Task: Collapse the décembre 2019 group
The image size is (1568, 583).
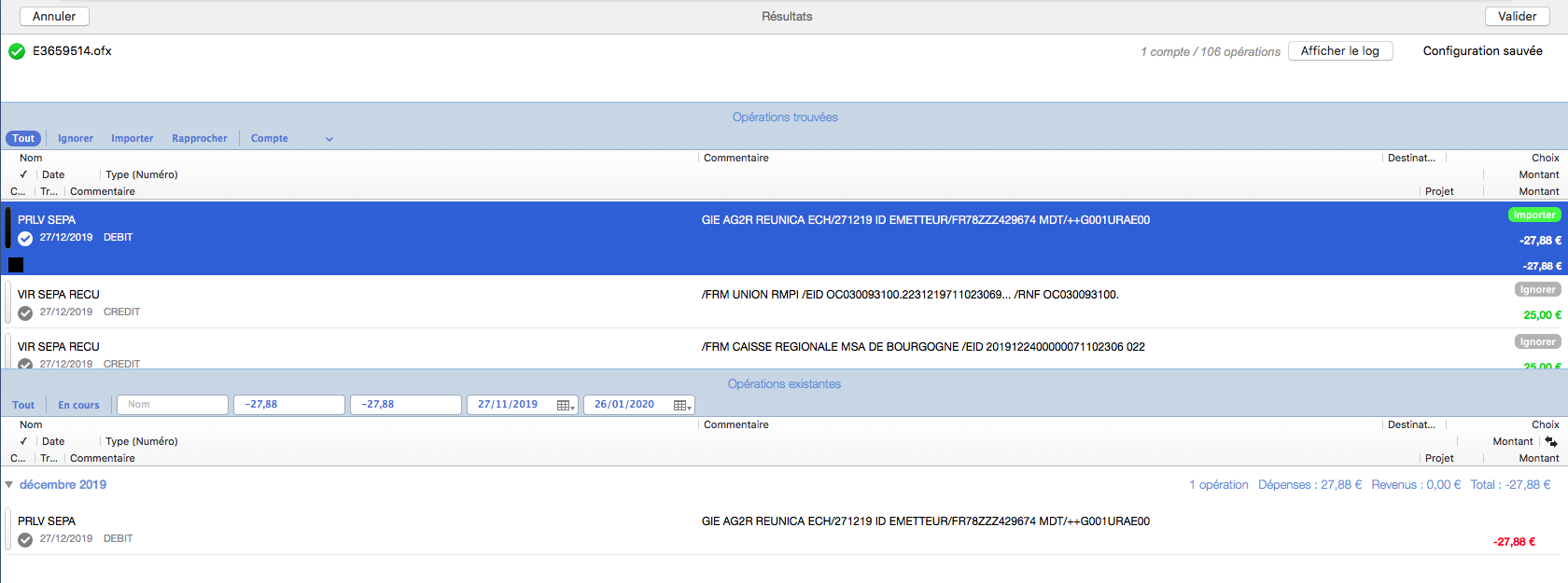Action: click(x=9, y=484)
